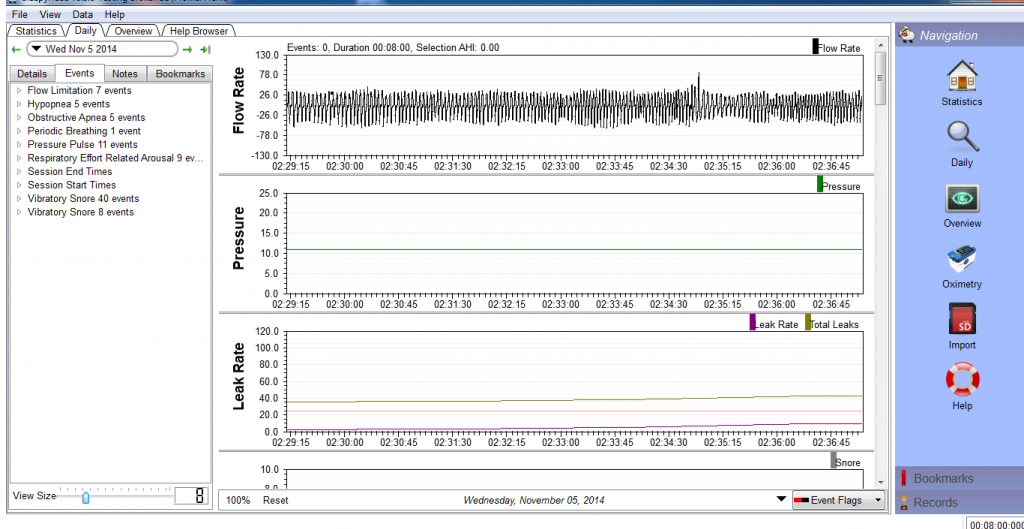Click the green Pressure legend marker

(x=820, y=184)
